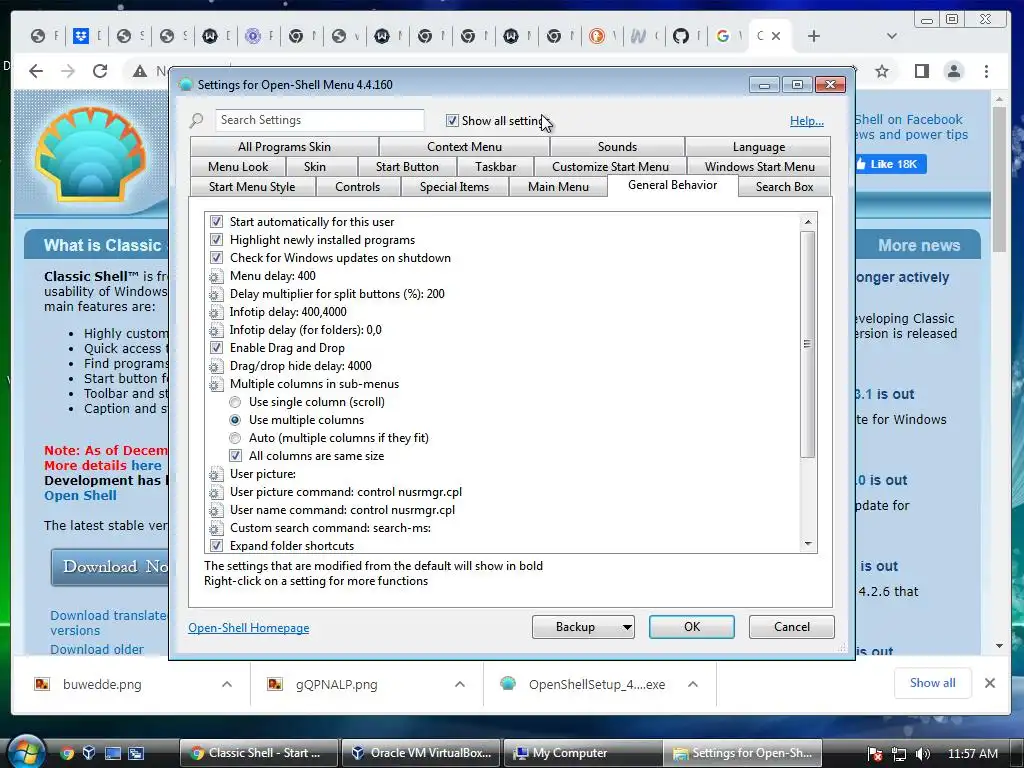Switch to the Dropbox browser tab
The image size is (1024, 768).
click(81, 36)
